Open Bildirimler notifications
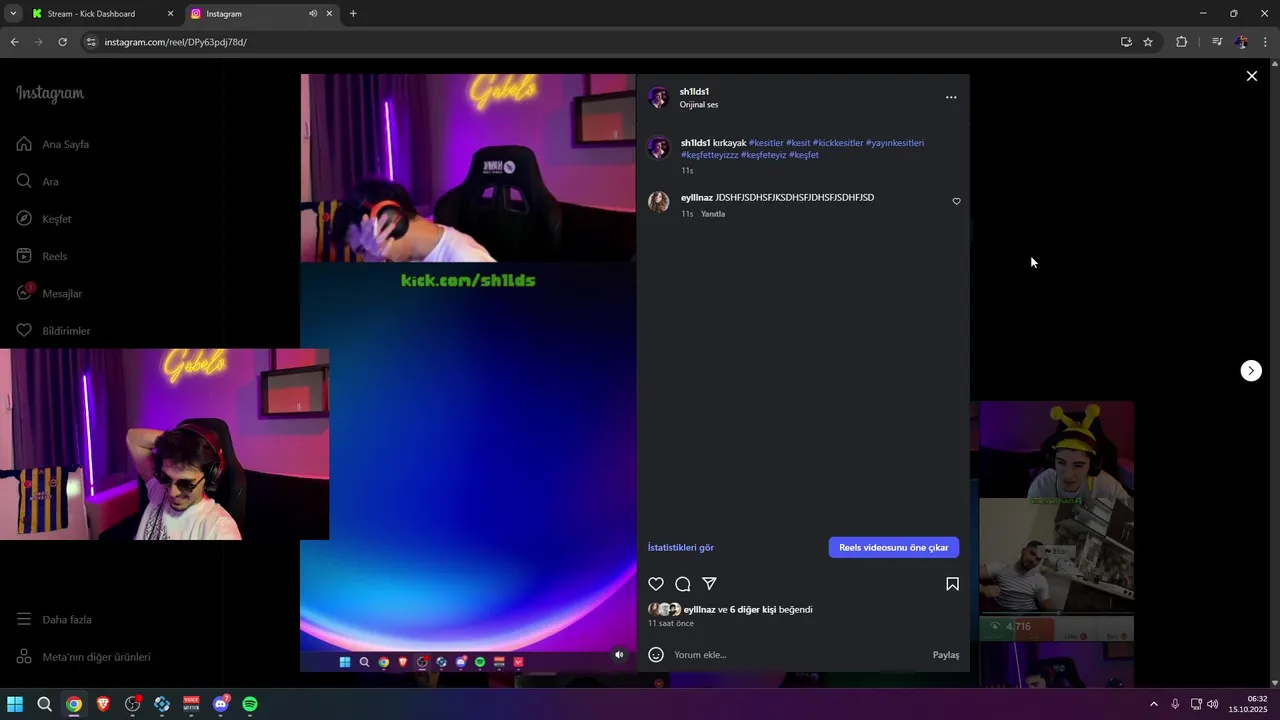 pyautogui.click(x=53, y=331)
